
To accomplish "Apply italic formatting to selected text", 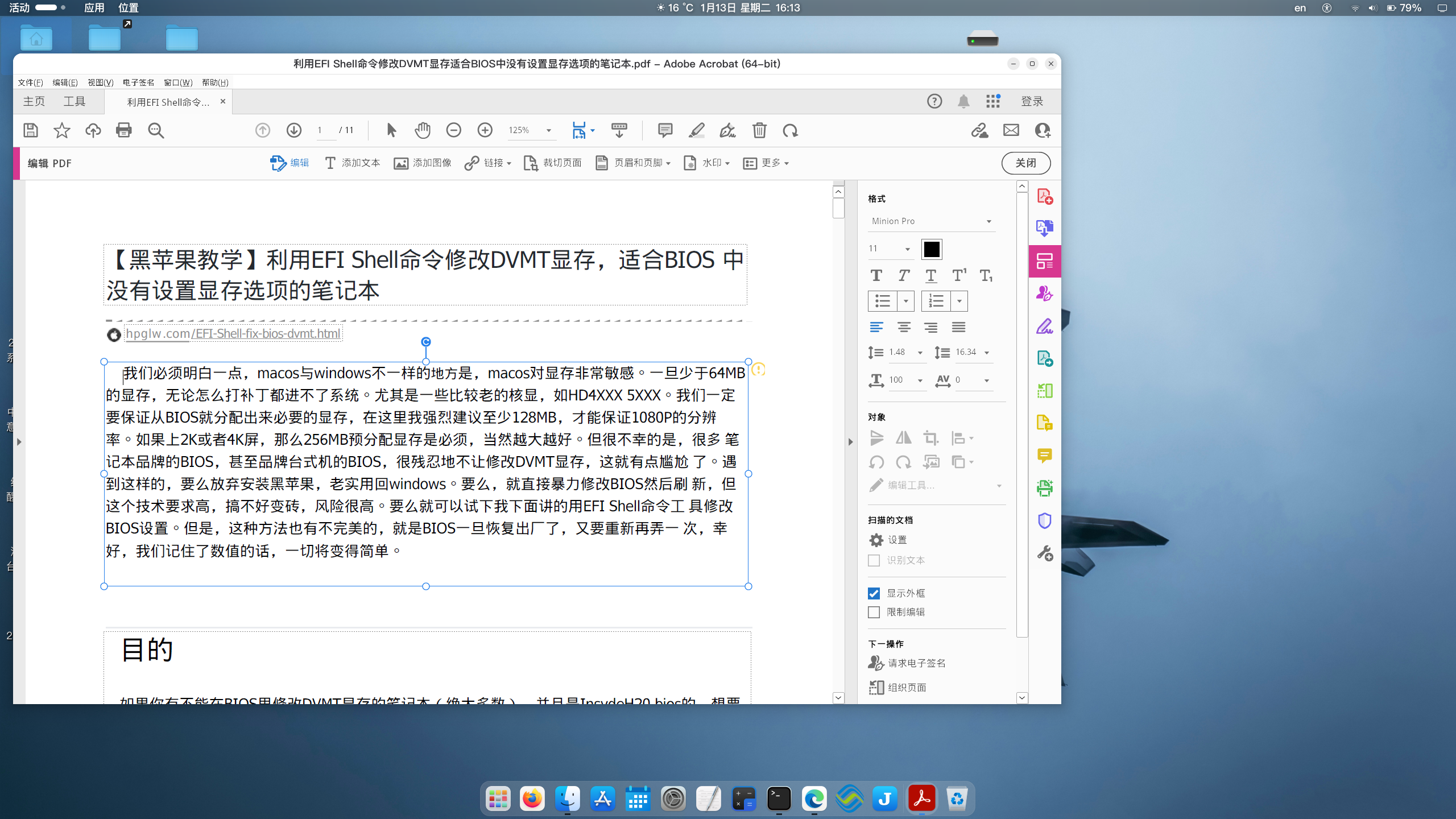I will click(903, 275).
